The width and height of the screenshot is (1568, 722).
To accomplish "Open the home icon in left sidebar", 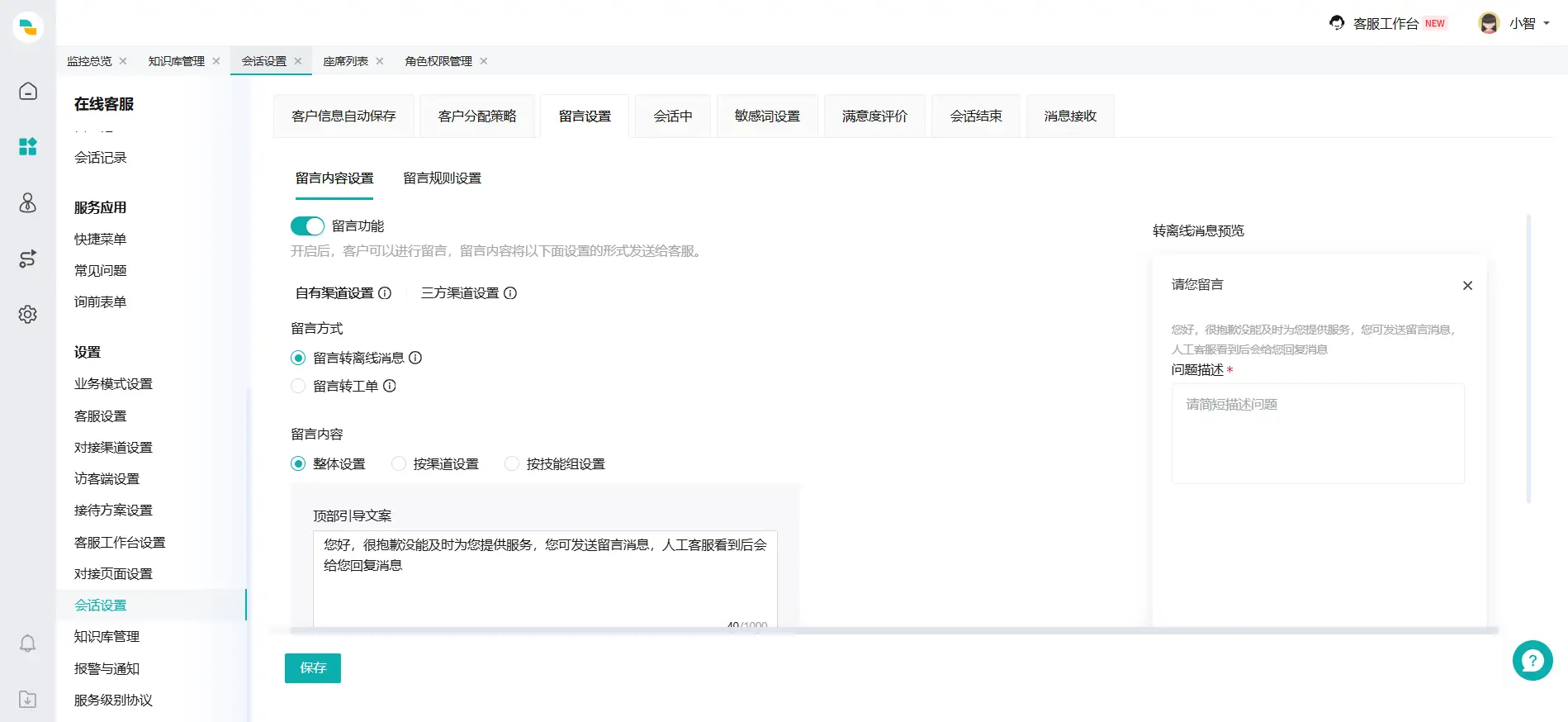I will coord(28,91).
